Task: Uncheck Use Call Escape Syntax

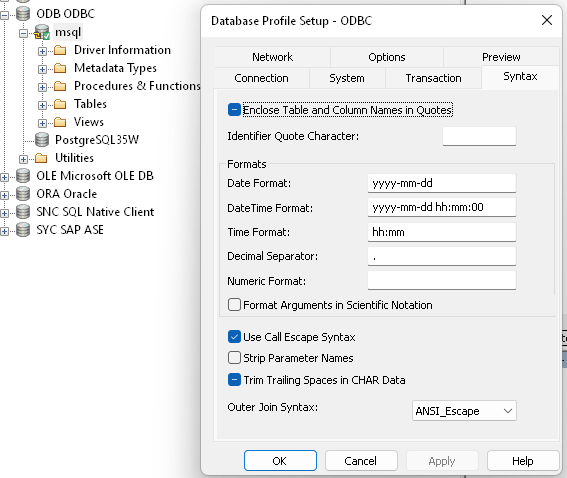Action: (x=234, y=337)
